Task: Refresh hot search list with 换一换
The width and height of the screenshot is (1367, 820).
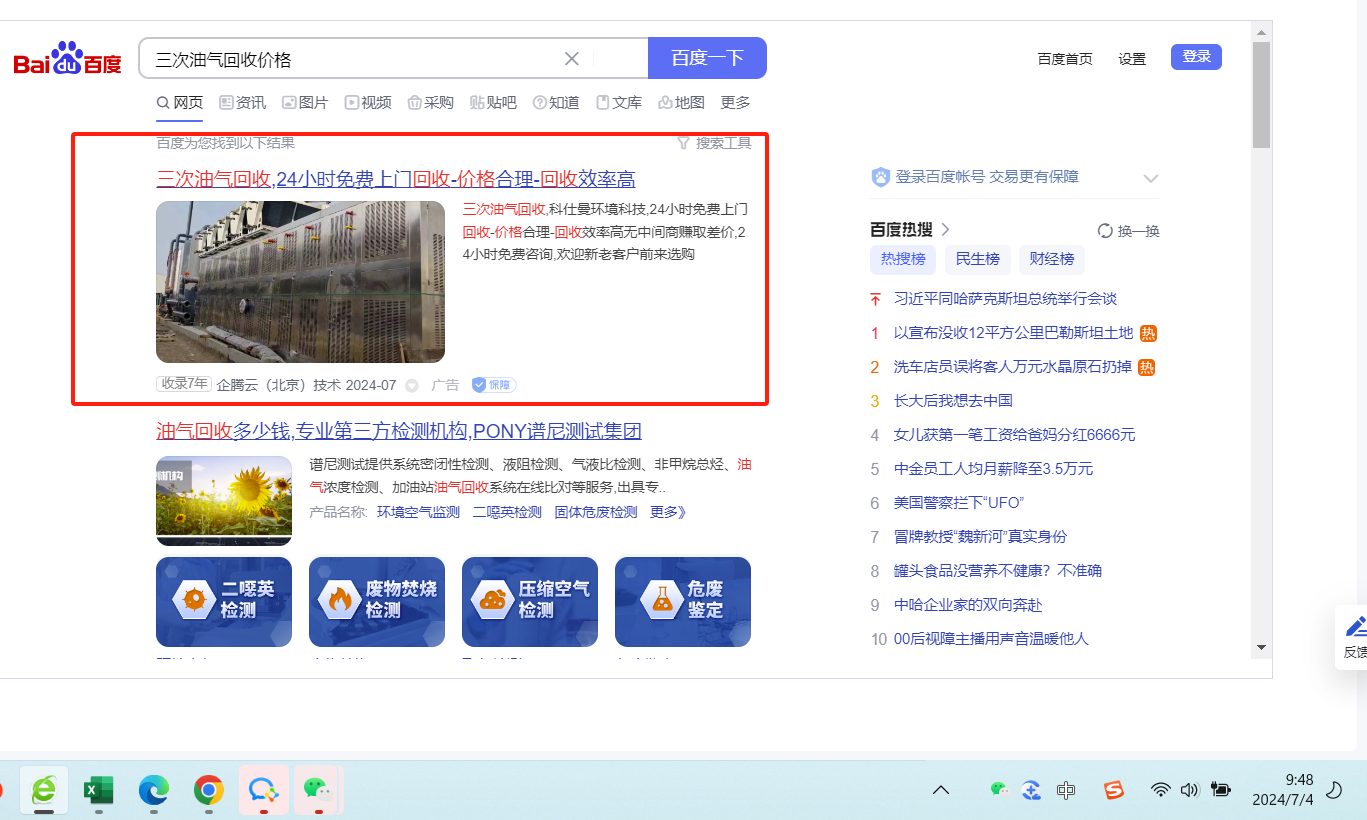Action: (x=1128, y=231)
